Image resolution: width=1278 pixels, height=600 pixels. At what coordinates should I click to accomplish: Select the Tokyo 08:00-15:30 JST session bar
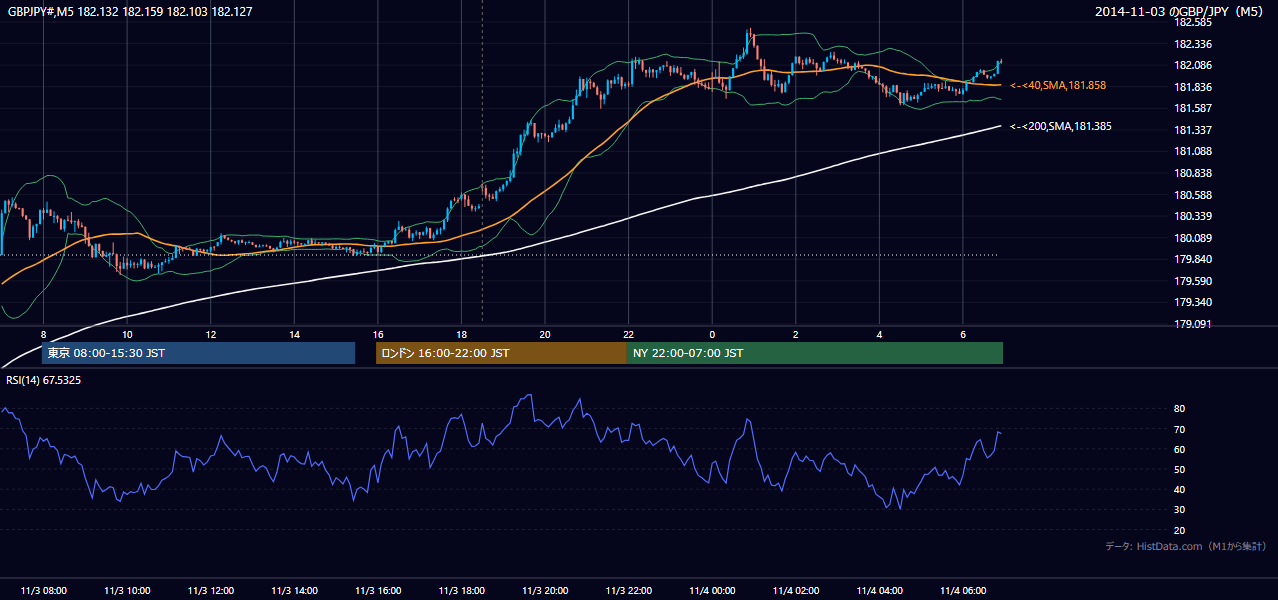[x=198, y=353]
